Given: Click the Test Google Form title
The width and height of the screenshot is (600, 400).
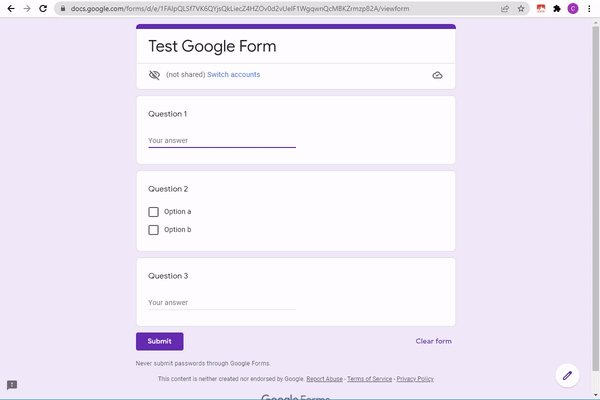Looking at the screenshot, I should click(212, 46).
